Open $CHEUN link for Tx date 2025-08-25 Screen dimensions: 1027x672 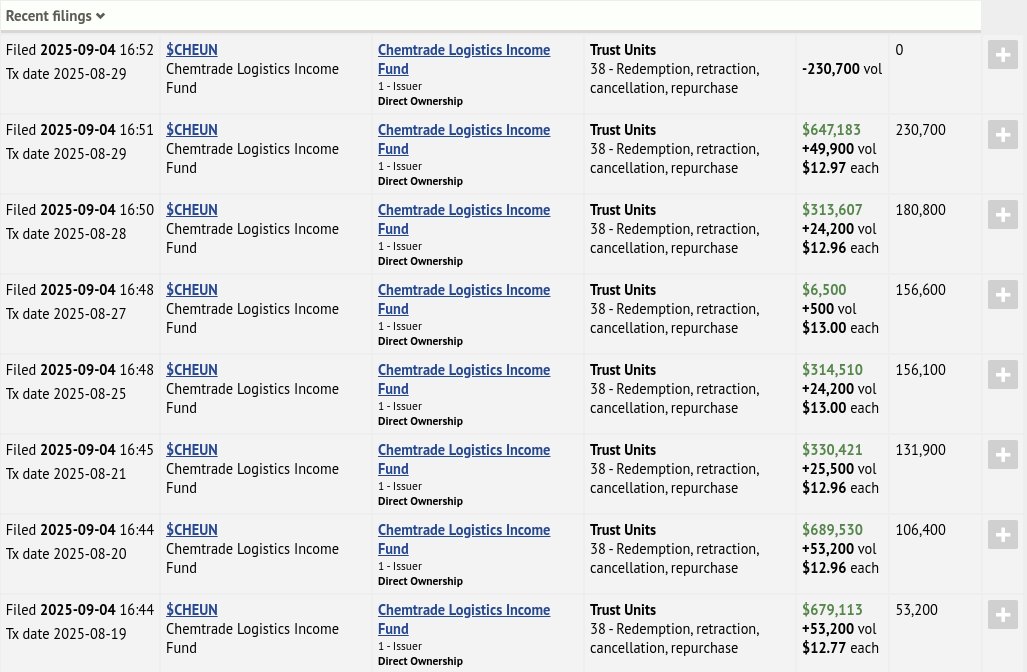191,369
